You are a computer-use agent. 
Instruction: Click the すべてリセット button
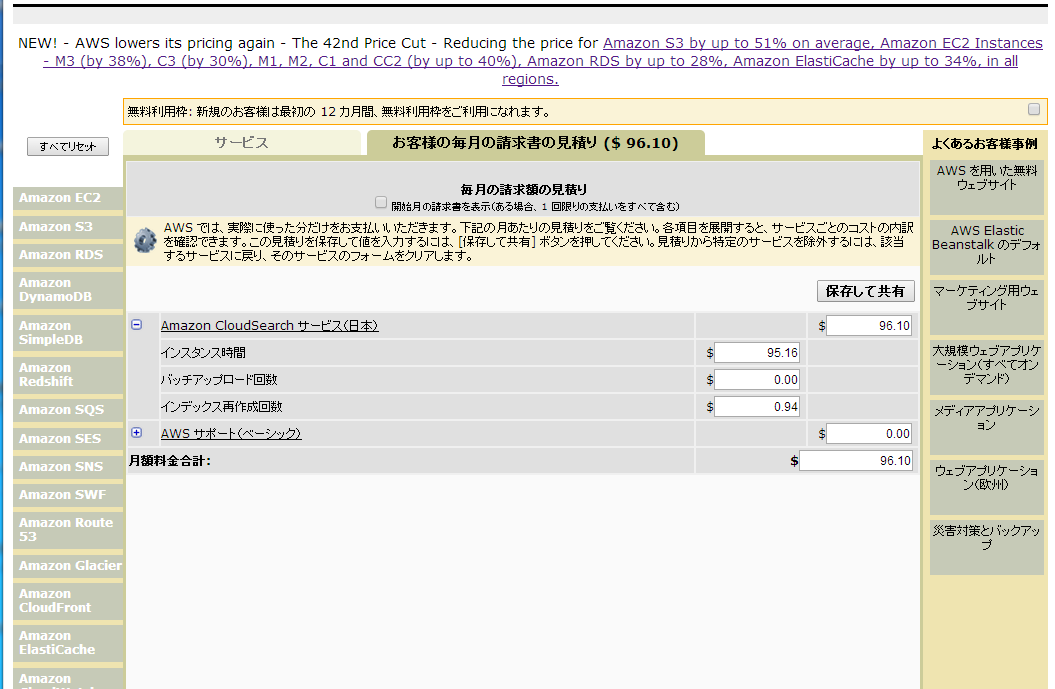pos(68,146)
